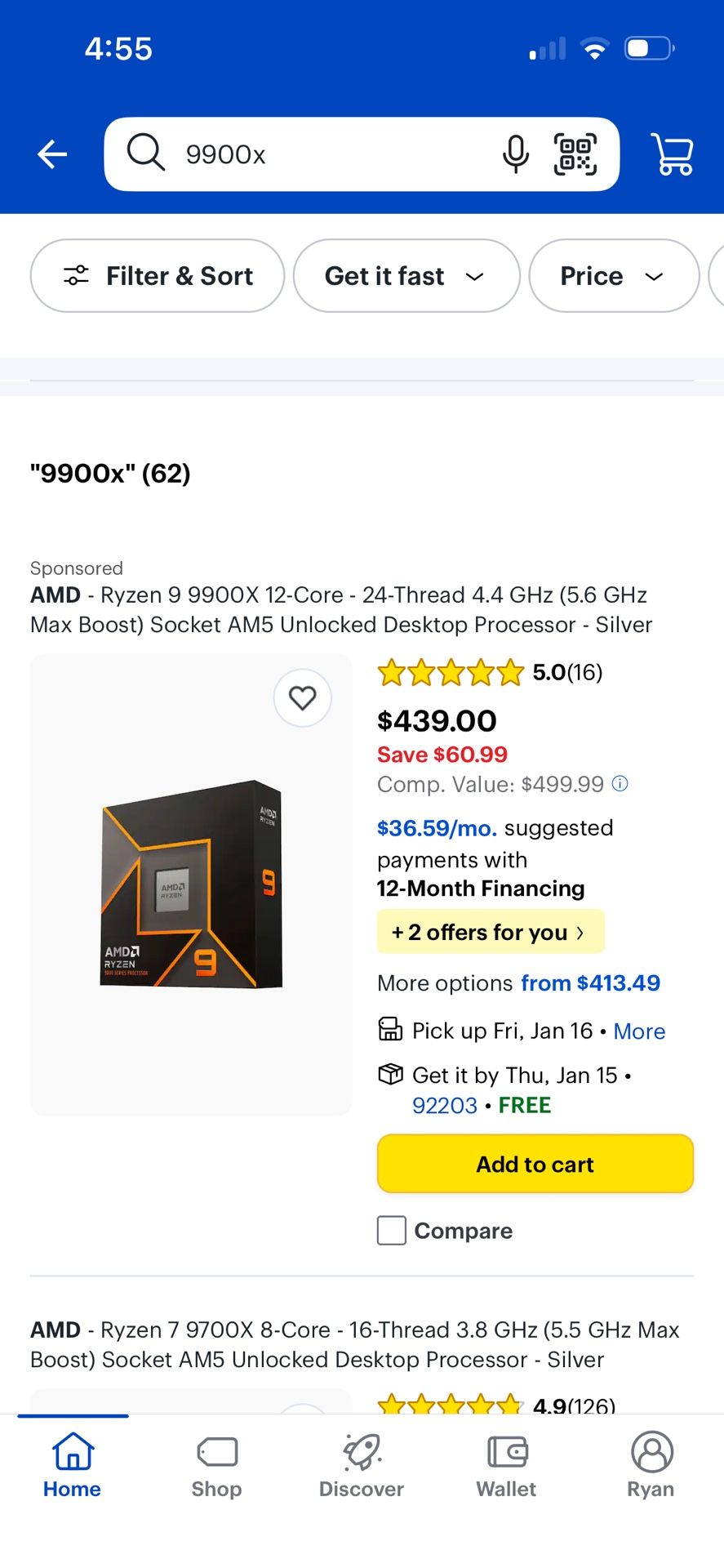Save the Ryzen 9 9900X with the heart icon

click(303, 698)
